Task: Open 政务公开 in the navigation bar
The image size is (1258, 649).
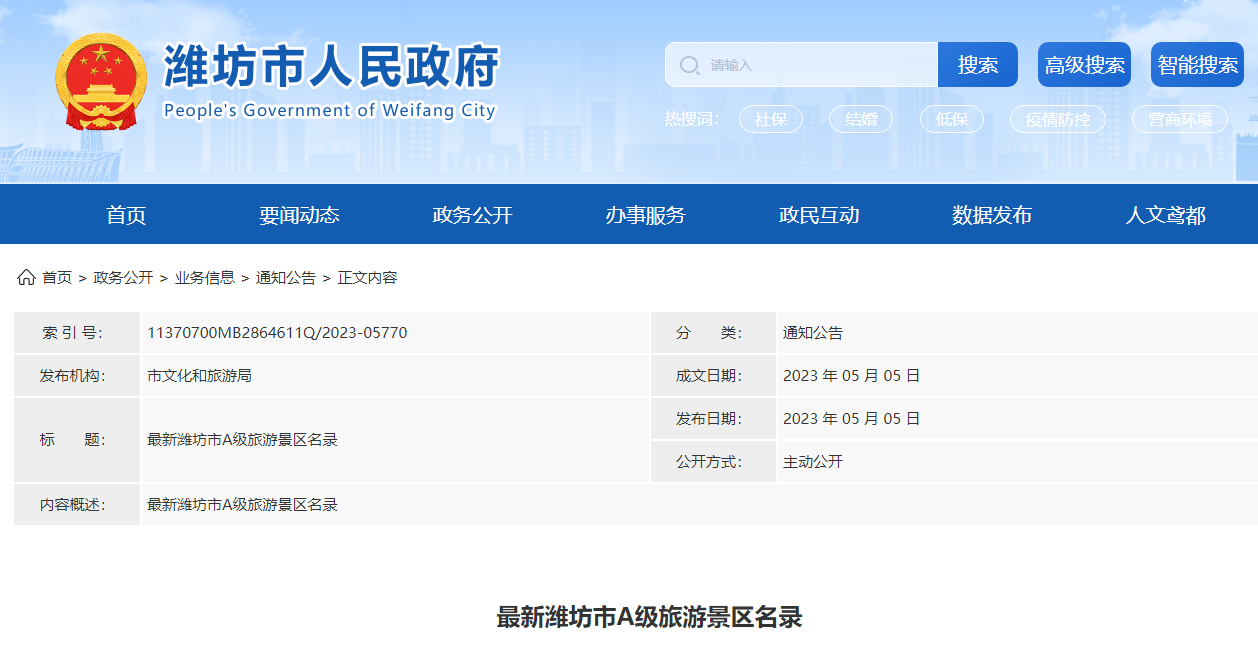Action: (x=472, y=215)
